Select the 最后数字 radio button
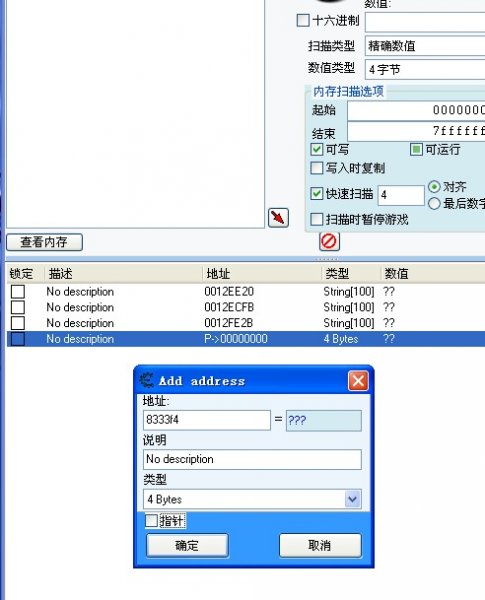485x600 pixels. (x=434, y=204)
